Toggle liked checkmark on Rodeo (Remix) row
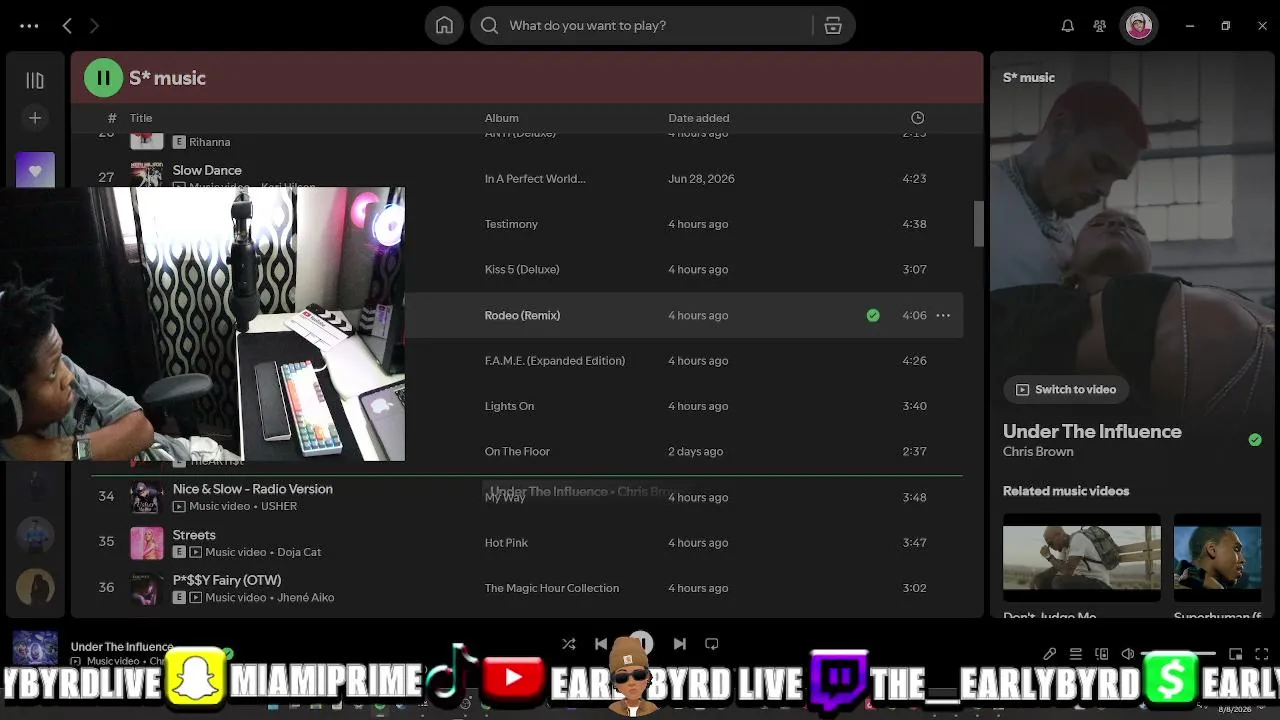 (x=873, y=315)
